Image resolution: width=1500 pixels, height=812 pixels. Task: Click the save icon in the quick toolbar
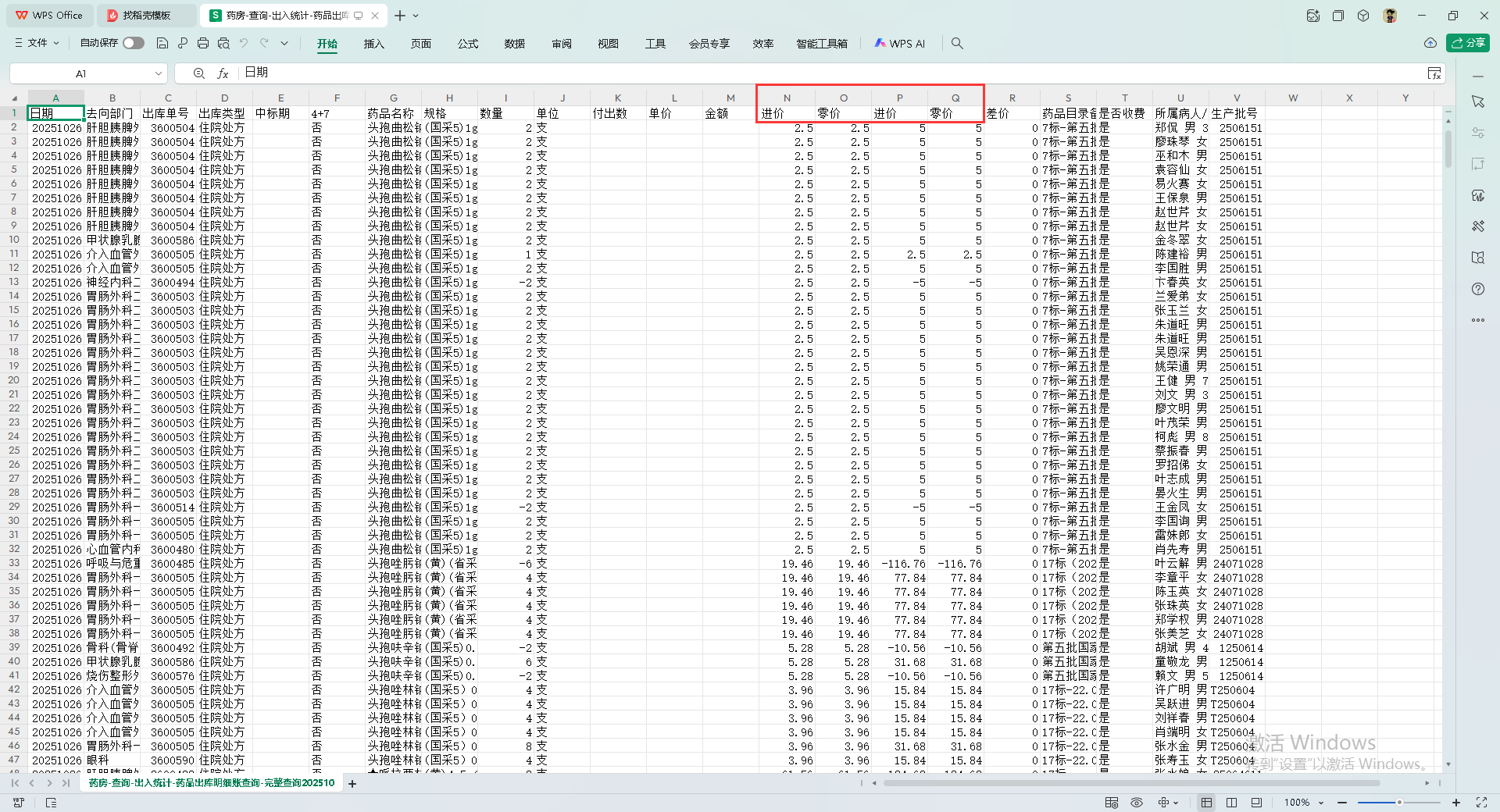pyautogui.click(x=162, y=44)
